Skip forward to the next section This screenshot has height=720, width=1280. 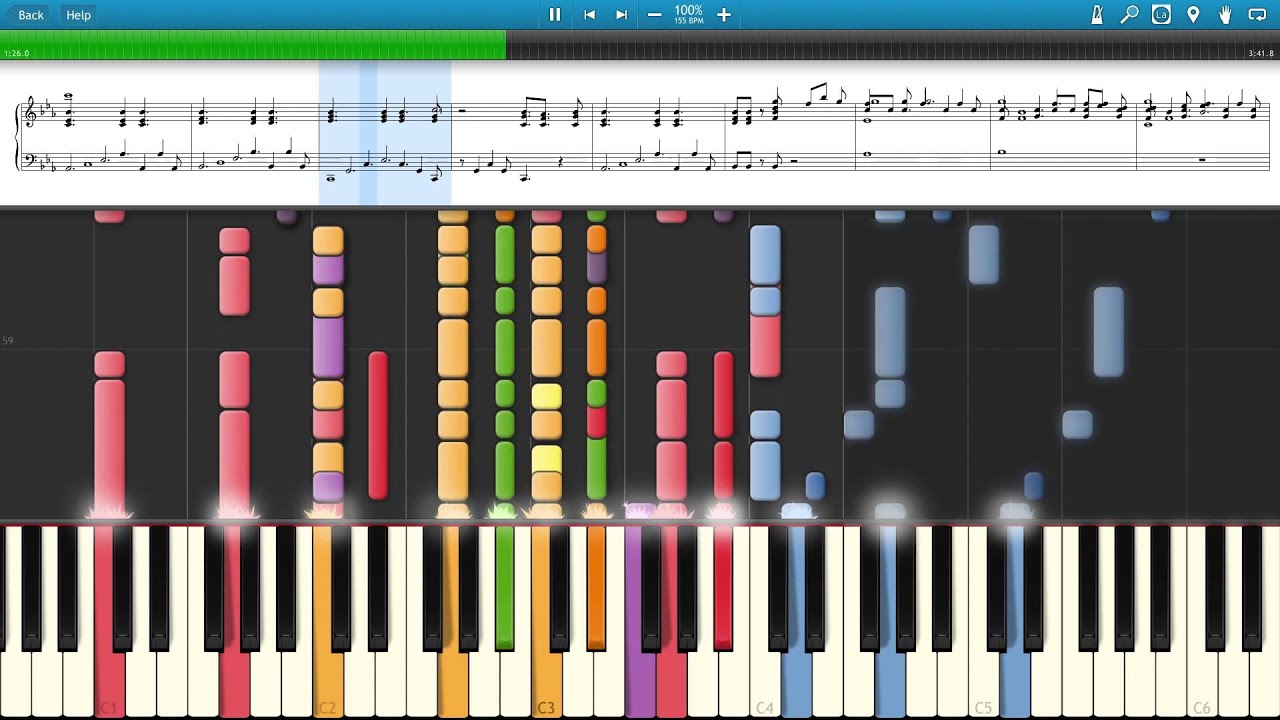click(x=621, y=15)
